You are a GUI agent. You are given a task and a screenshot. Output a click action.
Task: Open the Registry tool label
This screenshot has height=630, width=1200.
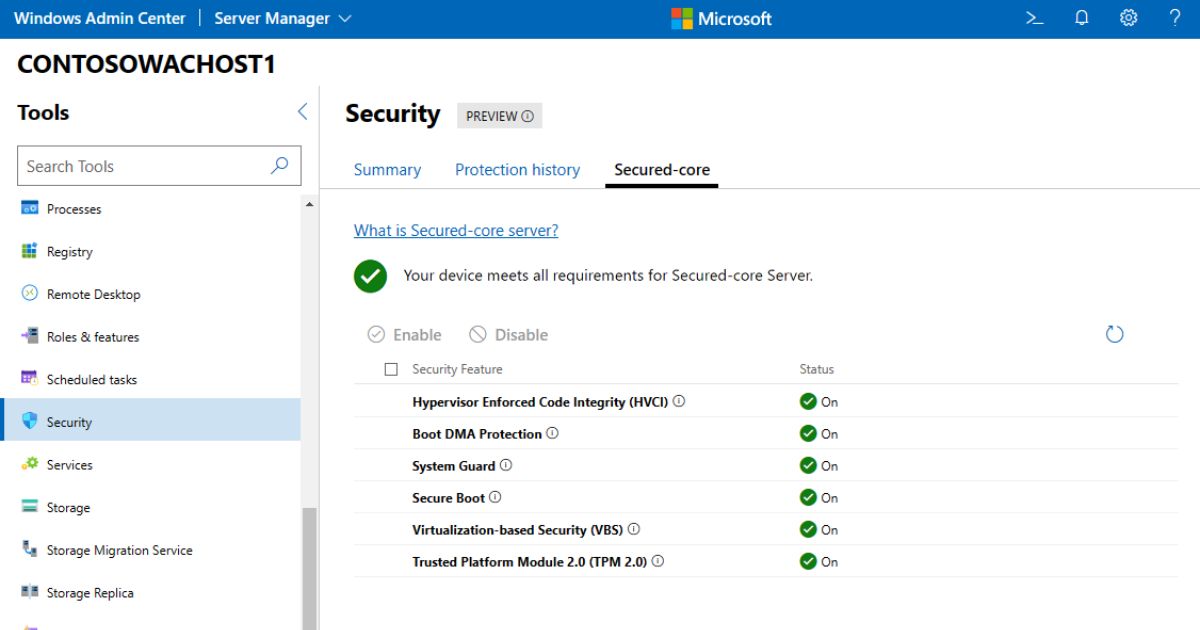pos(70,252)
